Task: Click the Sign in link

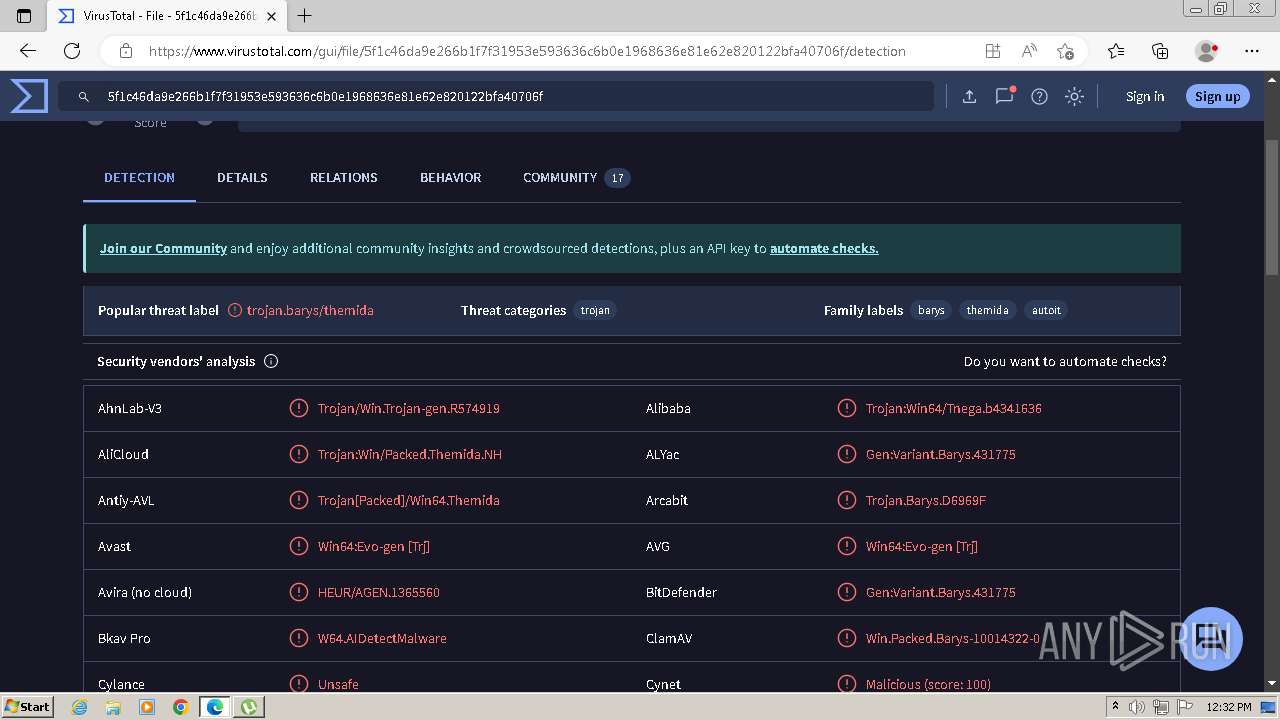Action: click(x=1145, y=97)
